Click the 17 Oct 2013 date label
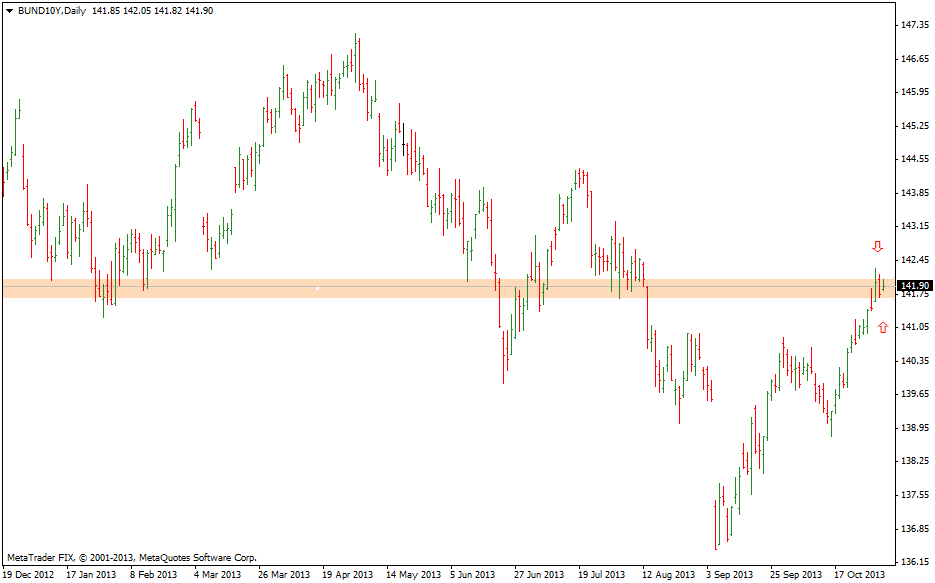This screenshot has width=935, height=583. coord(860,575)
